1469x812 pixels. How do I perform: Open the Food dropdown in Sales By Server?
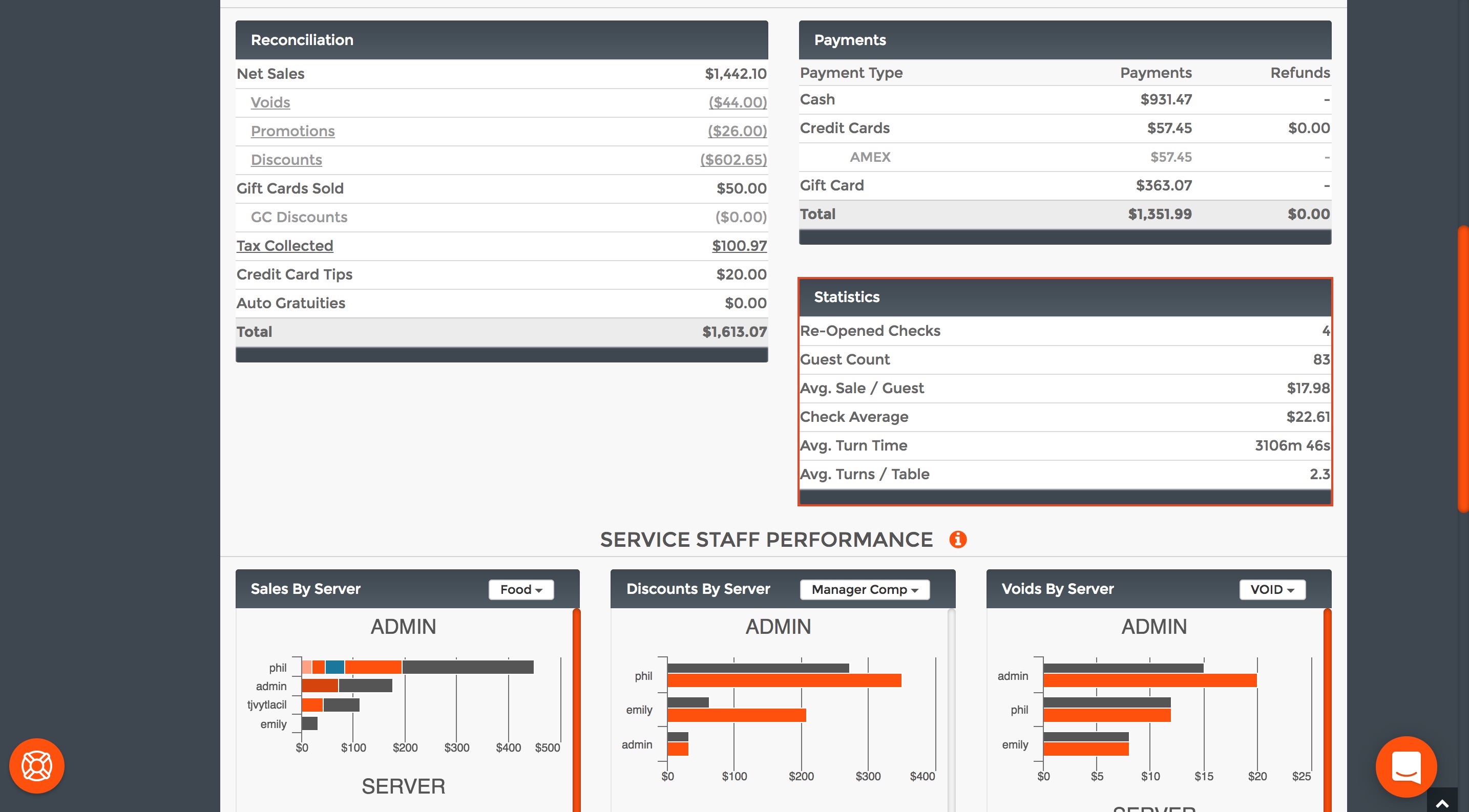520,589
